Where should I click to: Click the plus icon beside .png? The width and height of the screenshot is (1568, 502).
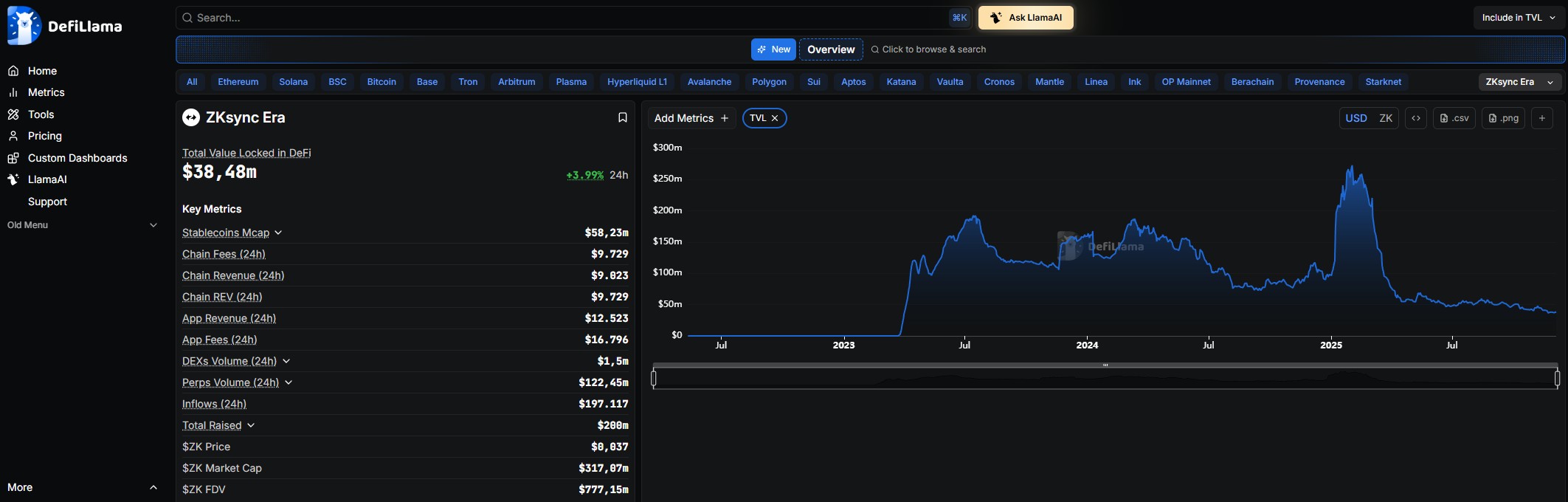coord(1541,118)
